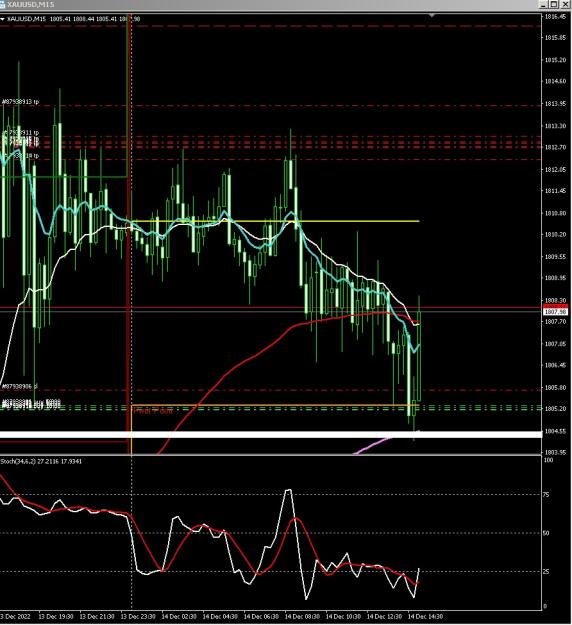
Task: Minimize the XAUUSD,M15 chart window
Action: click(544, 4)
